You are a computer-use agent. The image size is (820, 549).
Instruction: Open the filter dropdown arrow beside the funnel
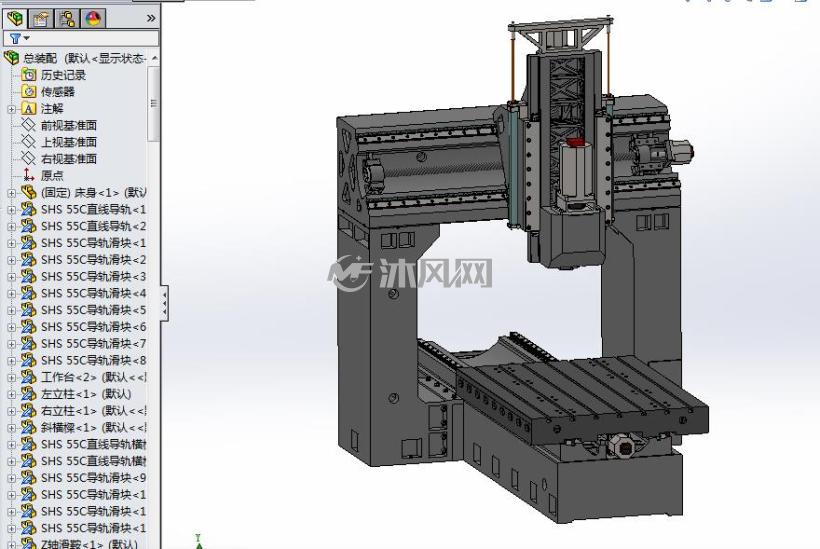[27, 38]
